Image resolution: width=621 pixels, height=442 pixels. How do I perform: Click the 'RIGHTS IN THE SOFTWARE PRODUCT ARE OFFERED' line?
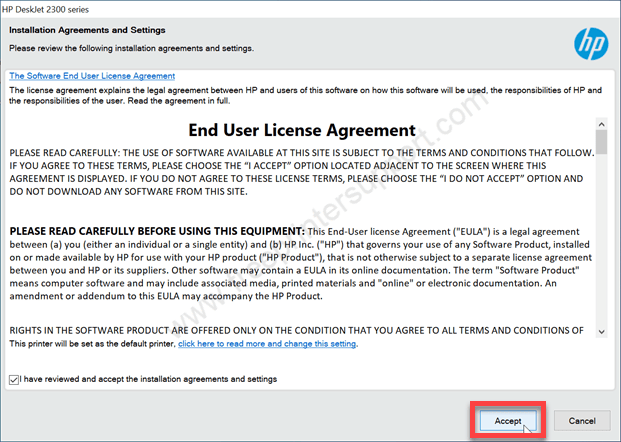point(296,330)
